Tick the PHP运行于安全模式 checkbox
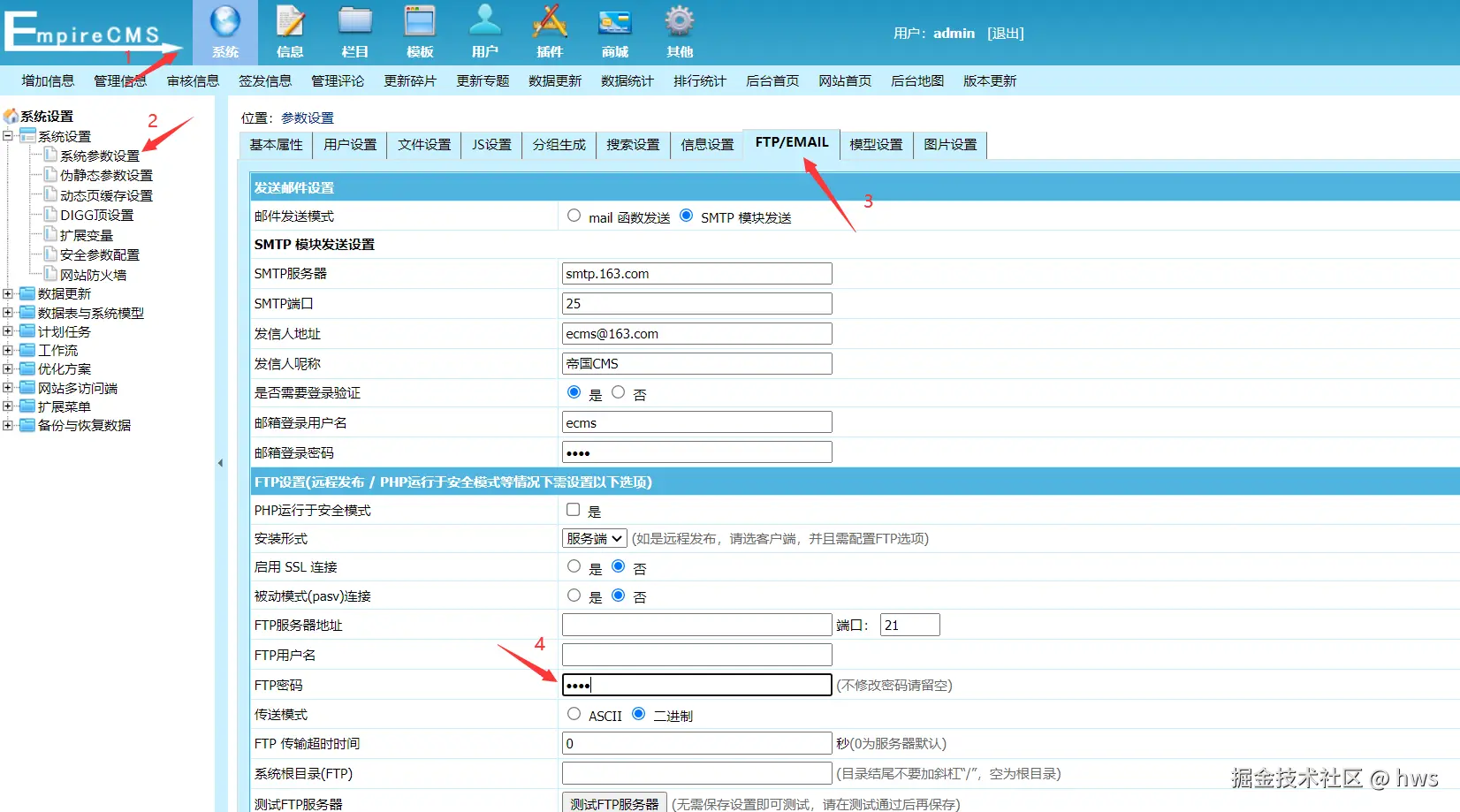The width and height of the screenshot is (1460, 812). point(574,510)
